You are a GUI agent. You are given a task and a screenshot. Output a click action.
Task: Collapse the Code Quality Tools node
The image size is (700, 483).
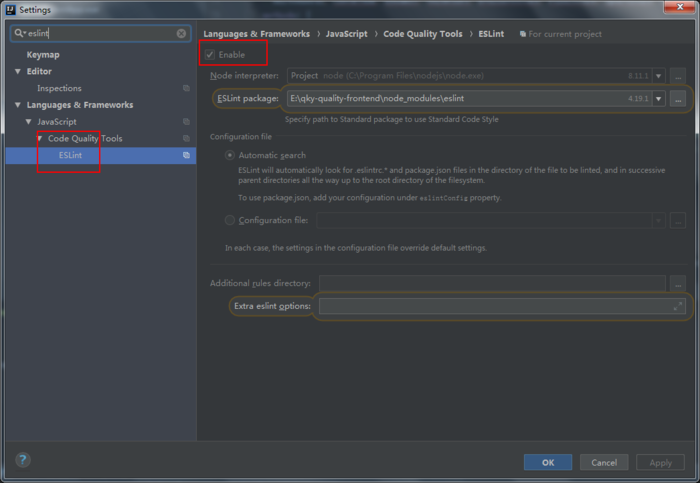40,139
